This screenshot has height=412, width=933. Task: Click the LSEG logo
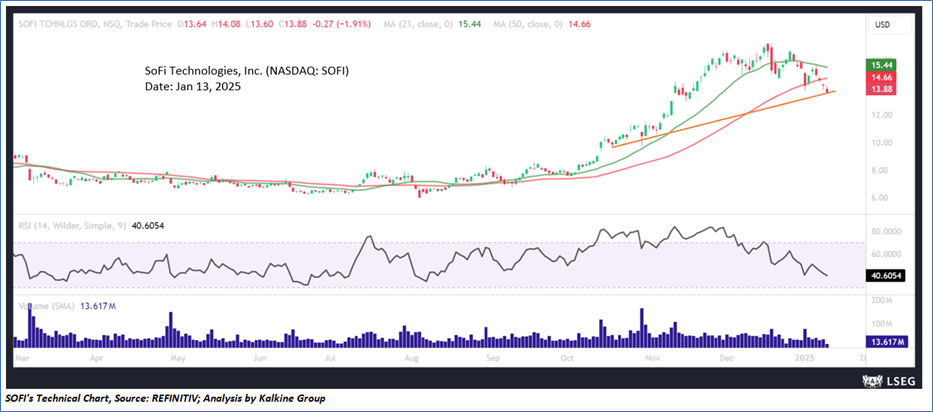point(888,381)
